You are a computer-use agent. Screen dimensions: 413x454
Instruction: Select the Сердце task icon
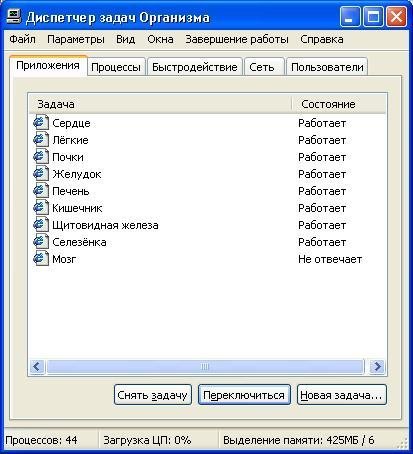[x=41, y=123]
